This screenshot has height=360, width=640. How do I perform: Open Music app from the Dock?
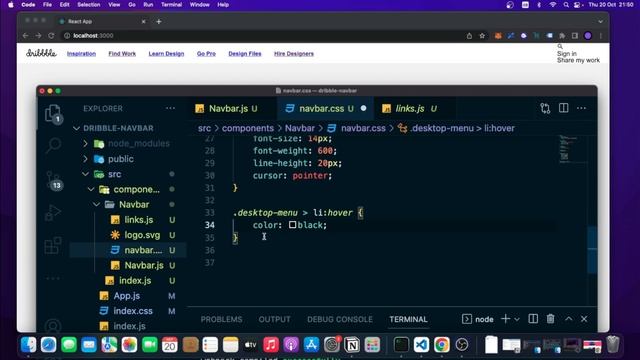pos(271,345)
